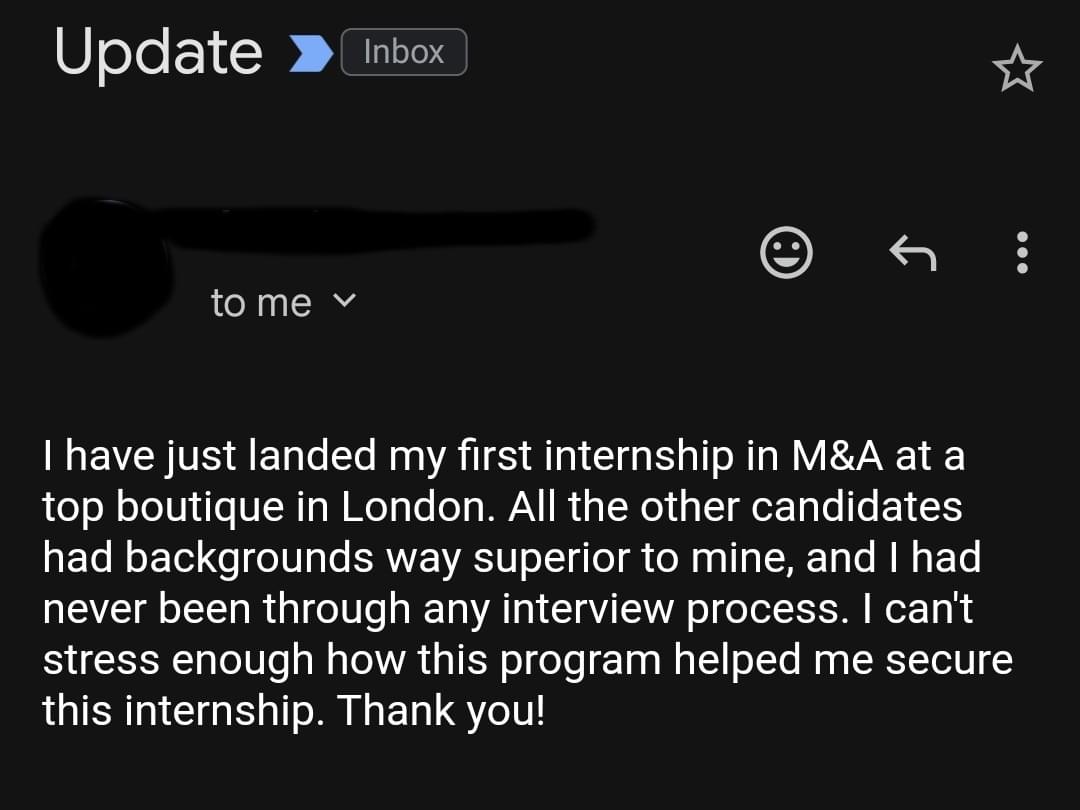The width and height of the screenshot is (1080, 810).
Task: Open the sender's redacted profile picture
Action: (105, 265)
